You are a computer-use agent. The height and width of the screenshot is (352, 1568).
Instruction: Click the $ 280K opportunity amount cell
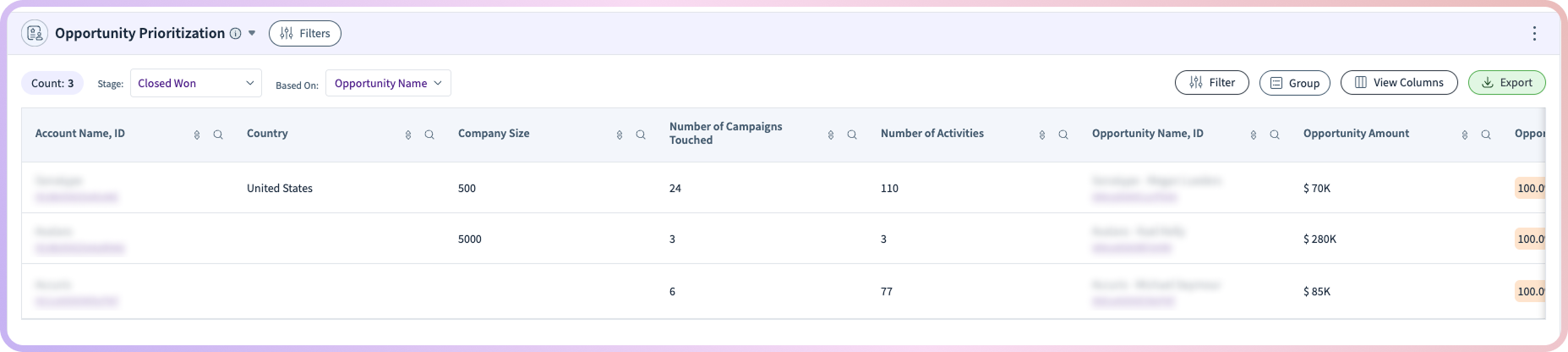[x=1319, y=239]
